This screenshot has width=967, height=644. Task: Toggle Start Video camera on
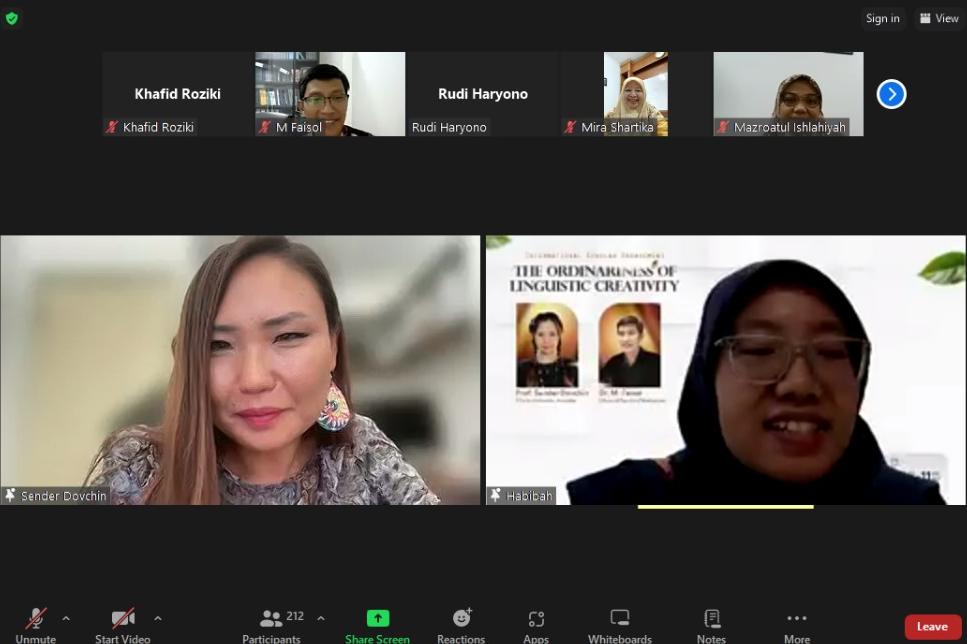pyautogui.click(x=123, y=619)
